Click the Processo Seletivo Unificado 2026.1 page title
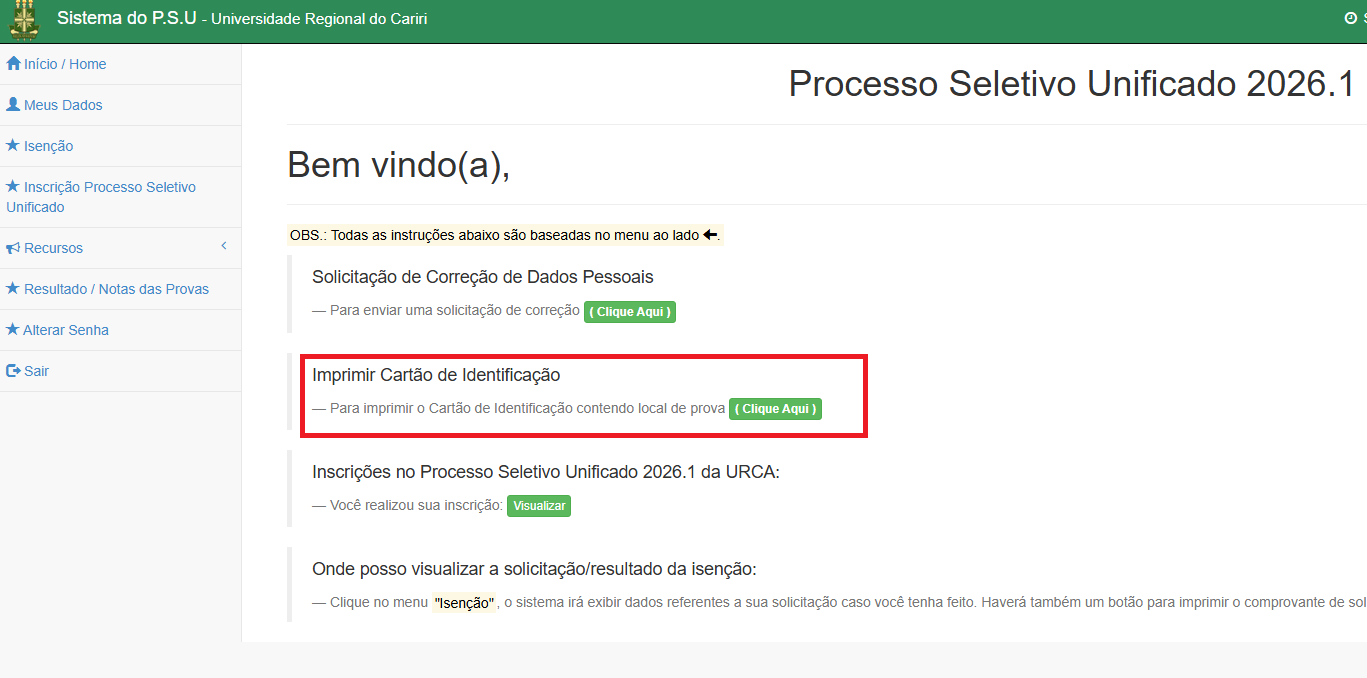Image resolution: width=1367 pixels, height=678 pixels. [x=1070, y=84]
